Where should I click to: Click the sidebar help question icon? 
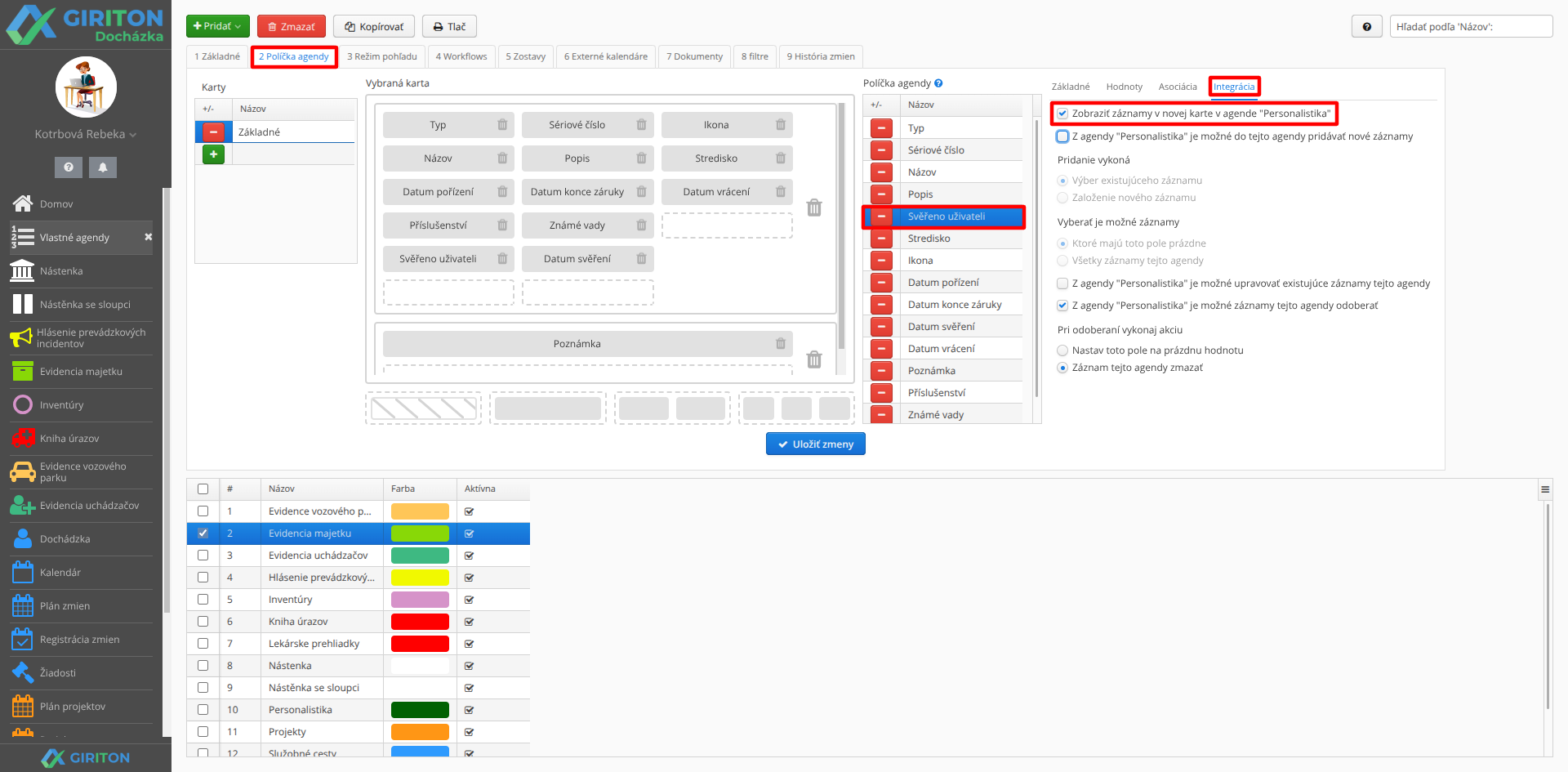click(69, 167)
